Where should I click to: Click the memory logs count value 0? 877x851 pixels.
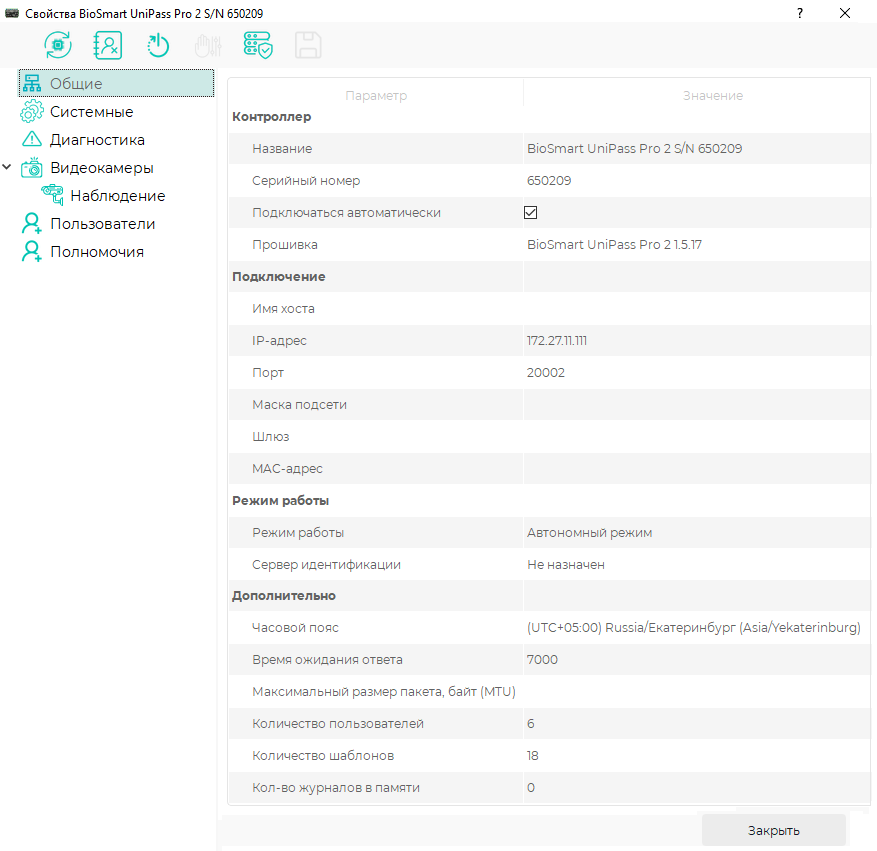(x=531, y=787)
